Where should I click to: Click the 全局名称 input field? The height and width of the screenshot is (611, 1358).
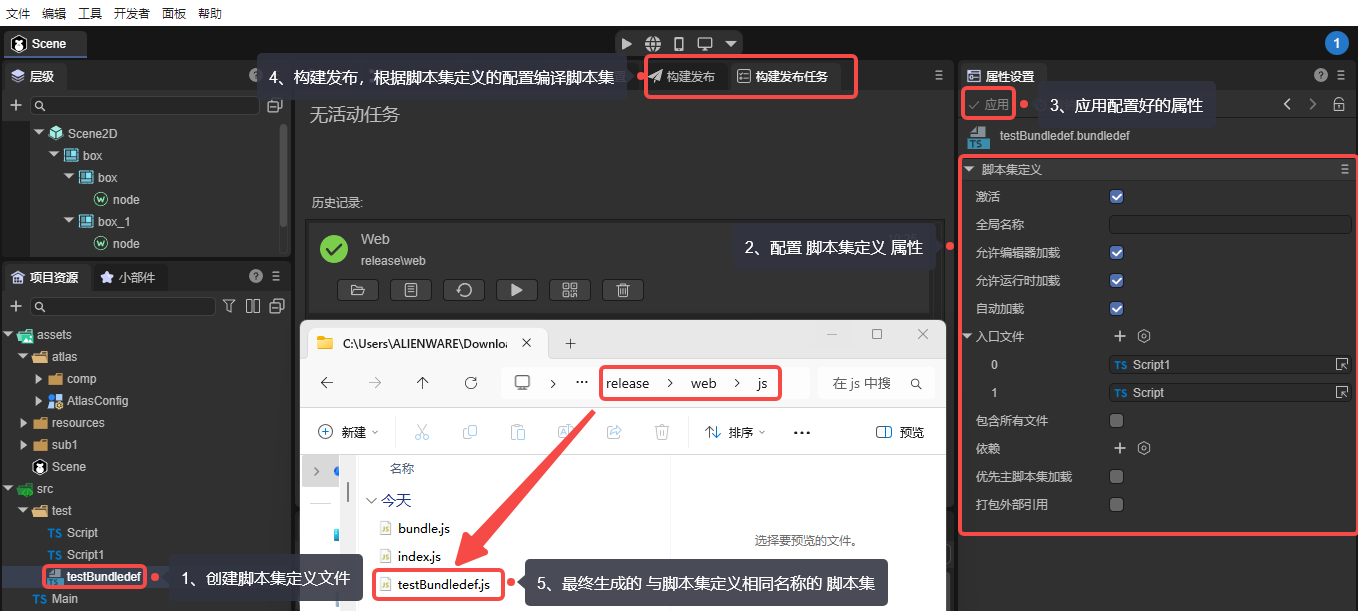tap(1229, 225)
